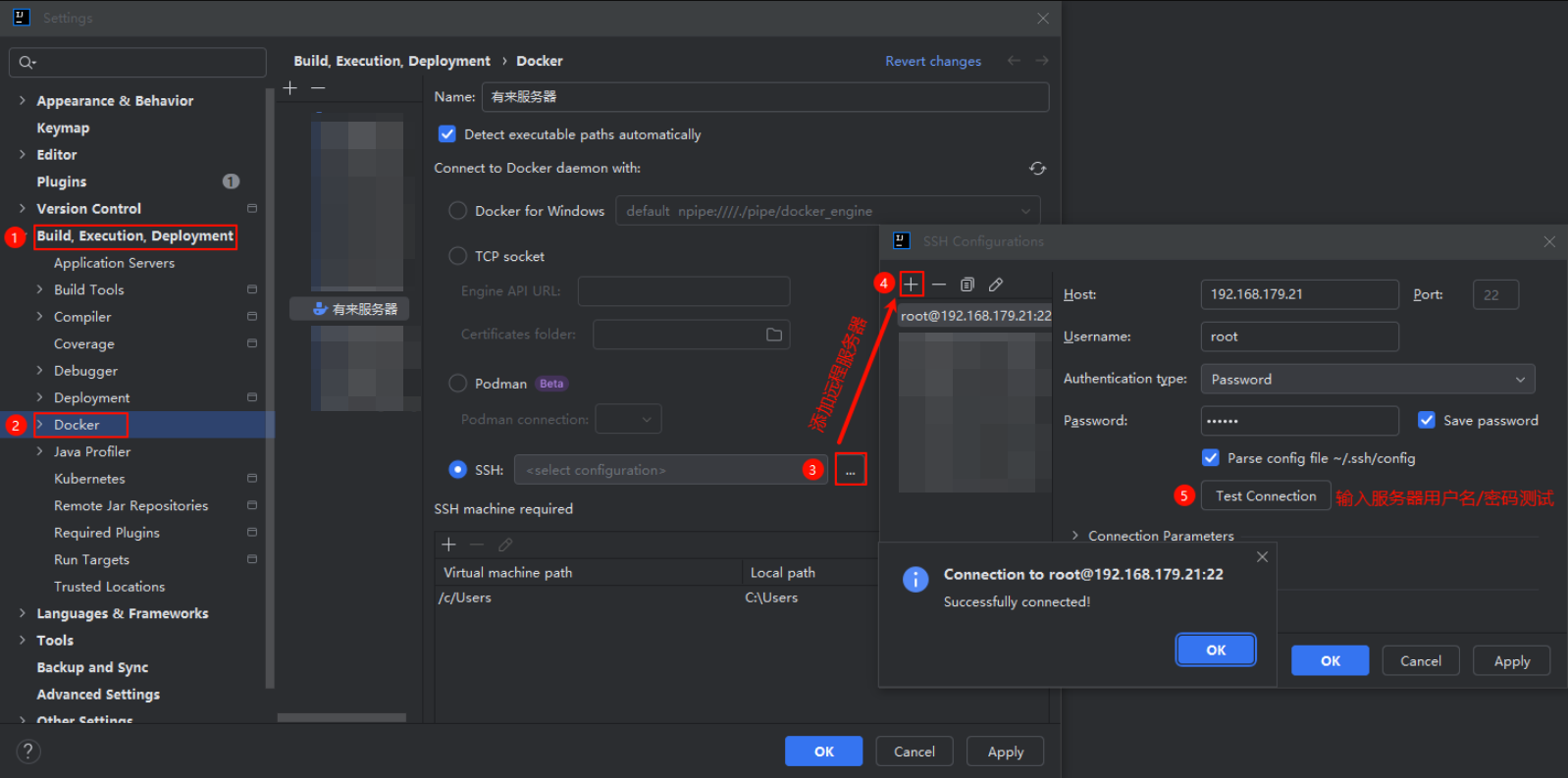The image size is (1568, 778).
Task: Click the add SSH configuration plus icon
Action: pos(911,285)
